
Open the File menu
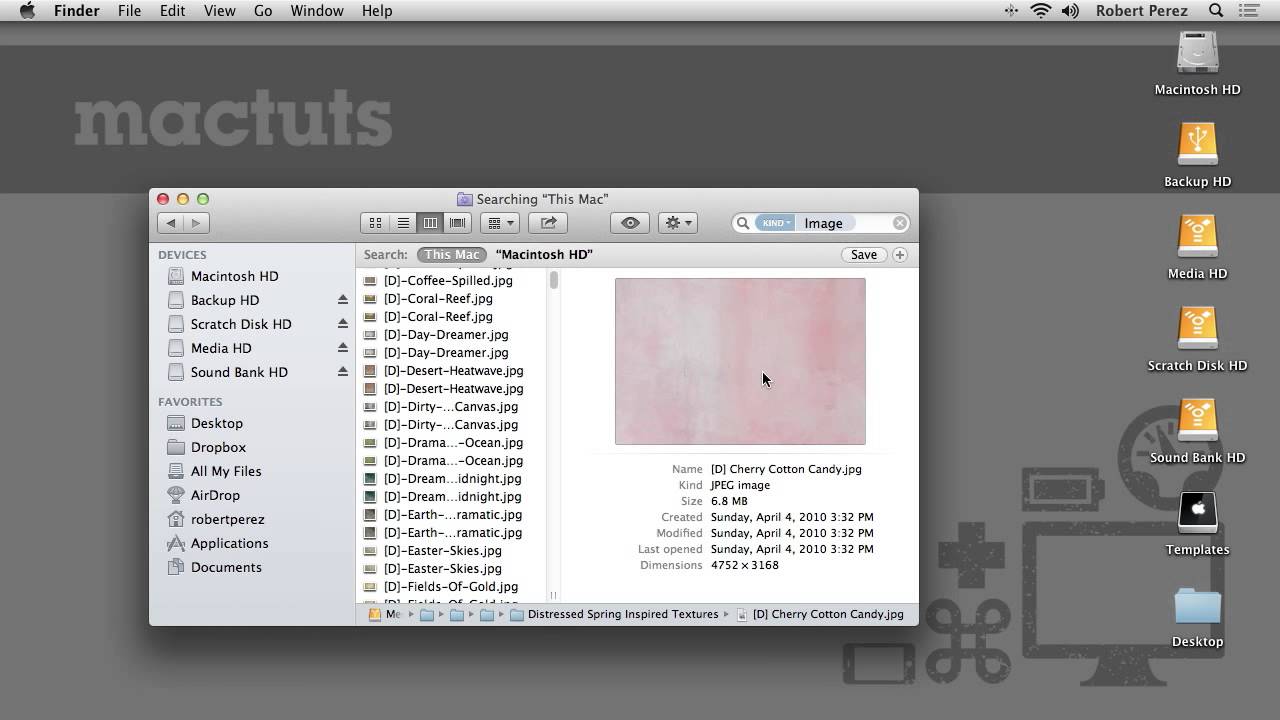pos(129,11)
